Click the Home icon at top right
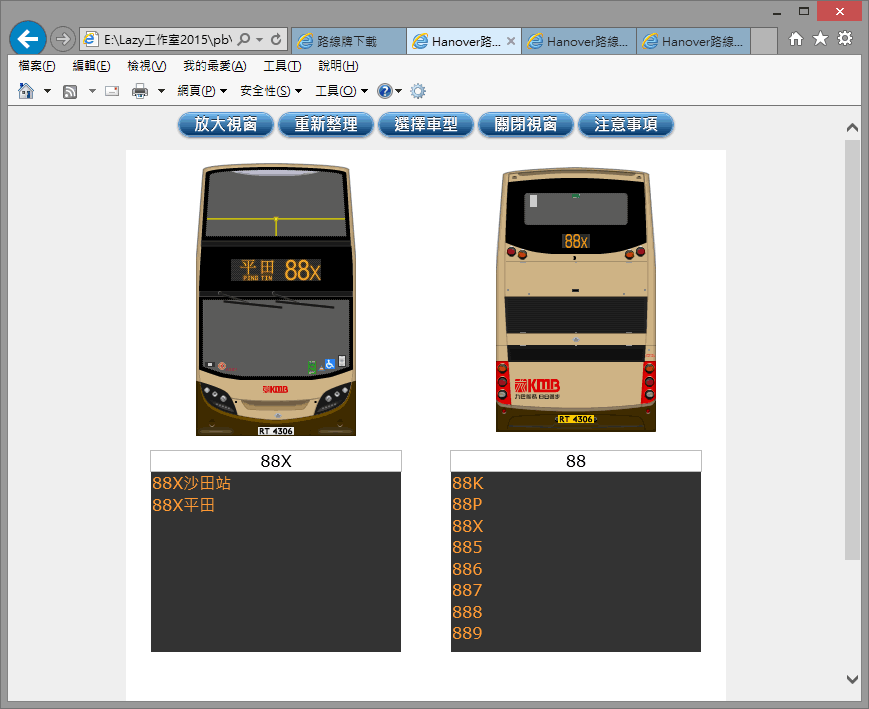 click(796, 39)
